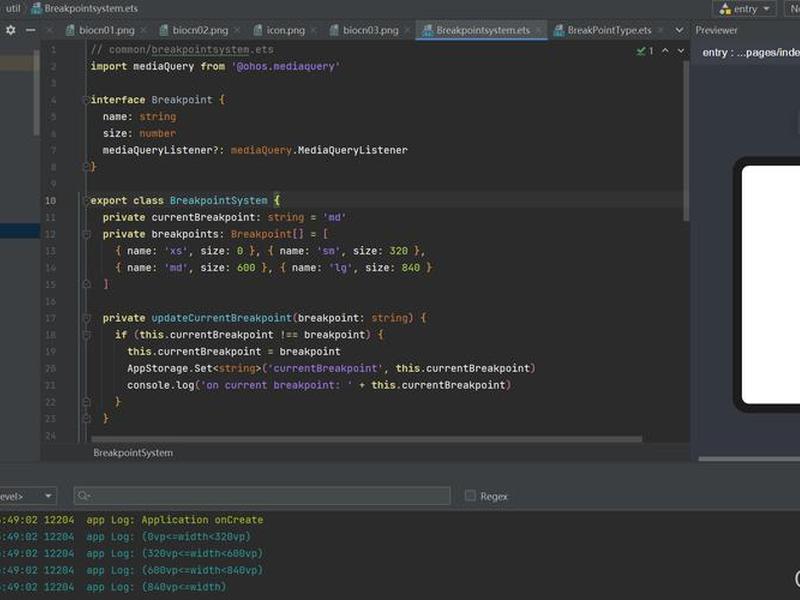Collapse the BreakpointSystem class fold marker

pos(86,201)
